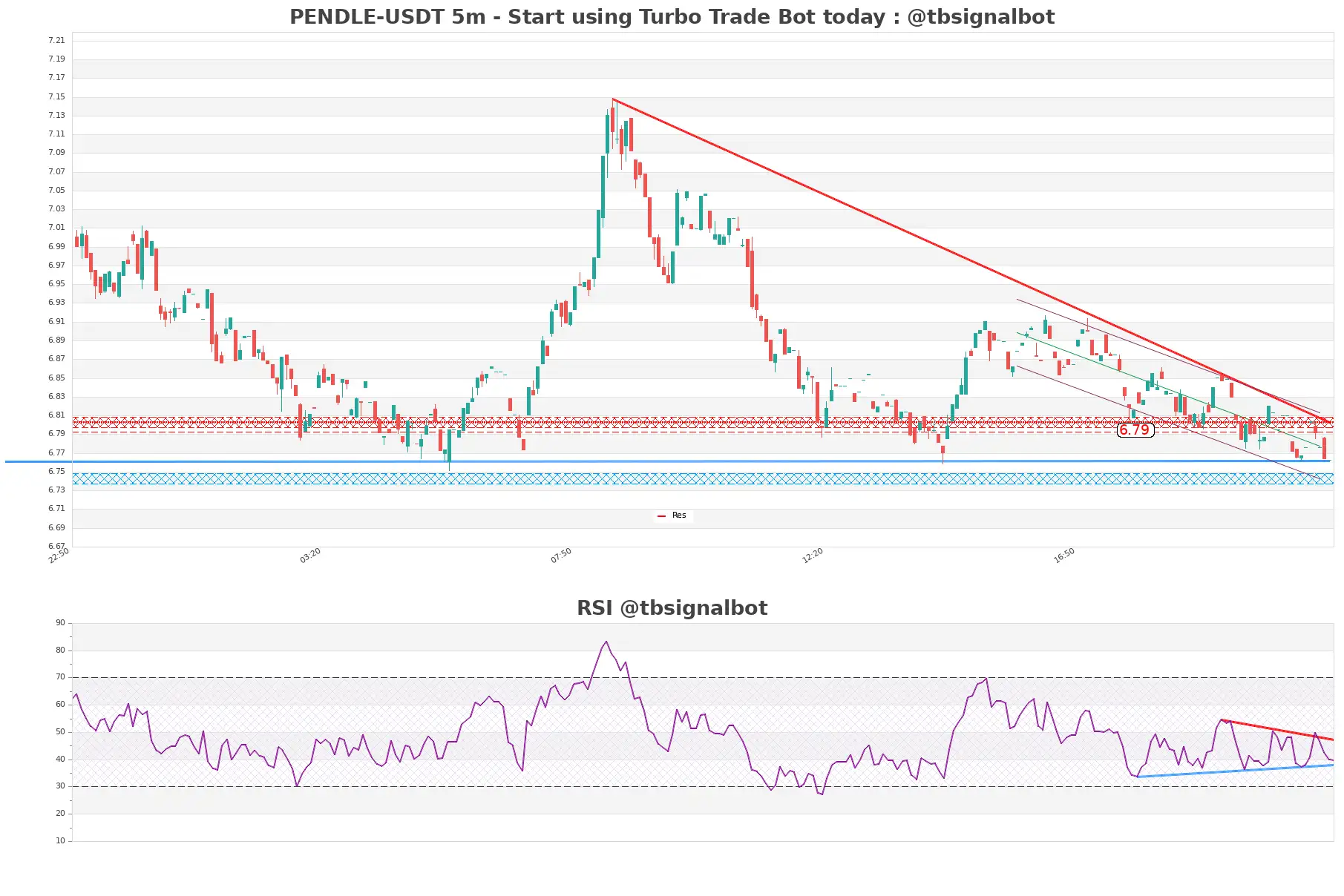Click the 22:50 time axis label
This screenshot has height=896, width=1344.
click(59, 556)
